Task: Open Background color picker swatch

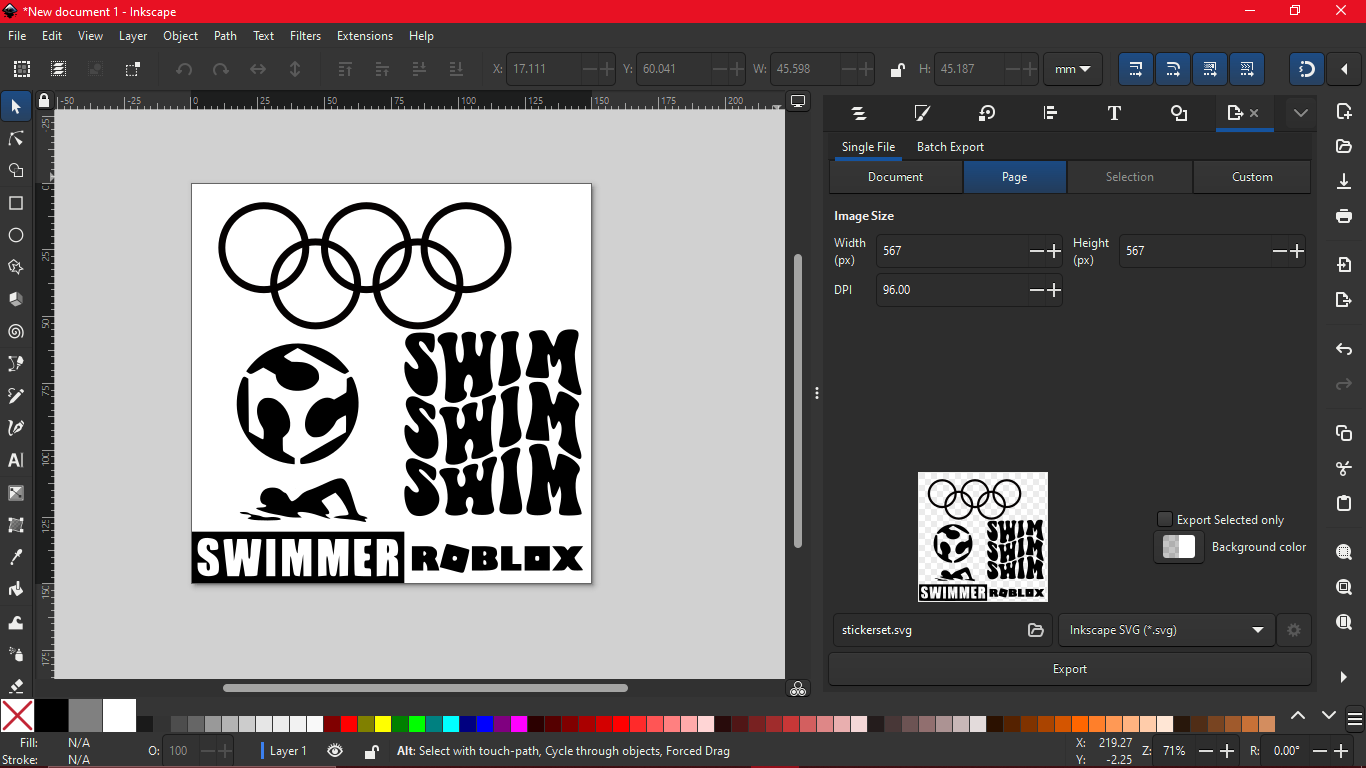Action: tap(1179, 547)
